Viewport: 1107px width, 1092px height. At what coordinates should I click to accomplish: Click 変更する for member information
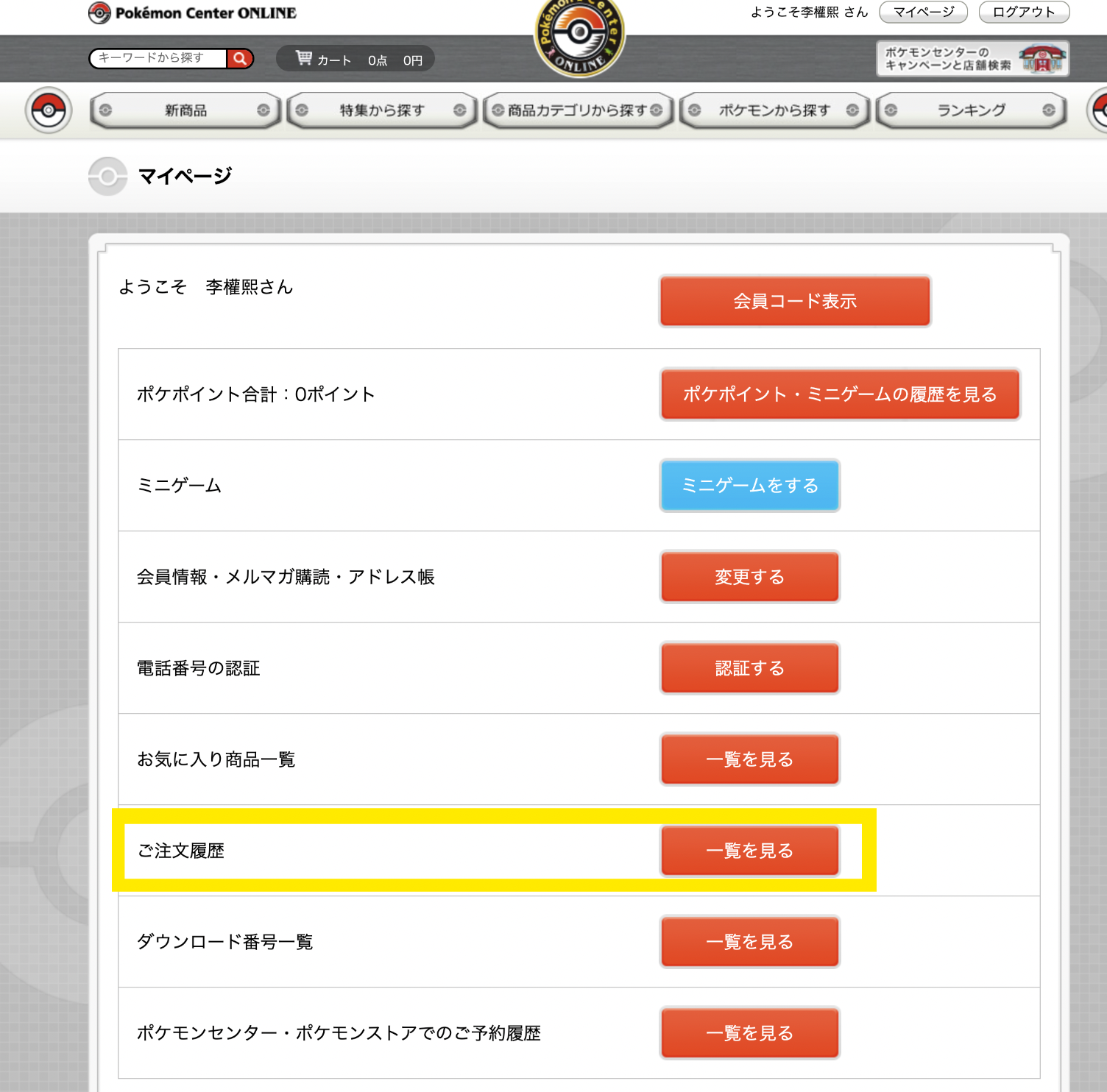point(750,577)
